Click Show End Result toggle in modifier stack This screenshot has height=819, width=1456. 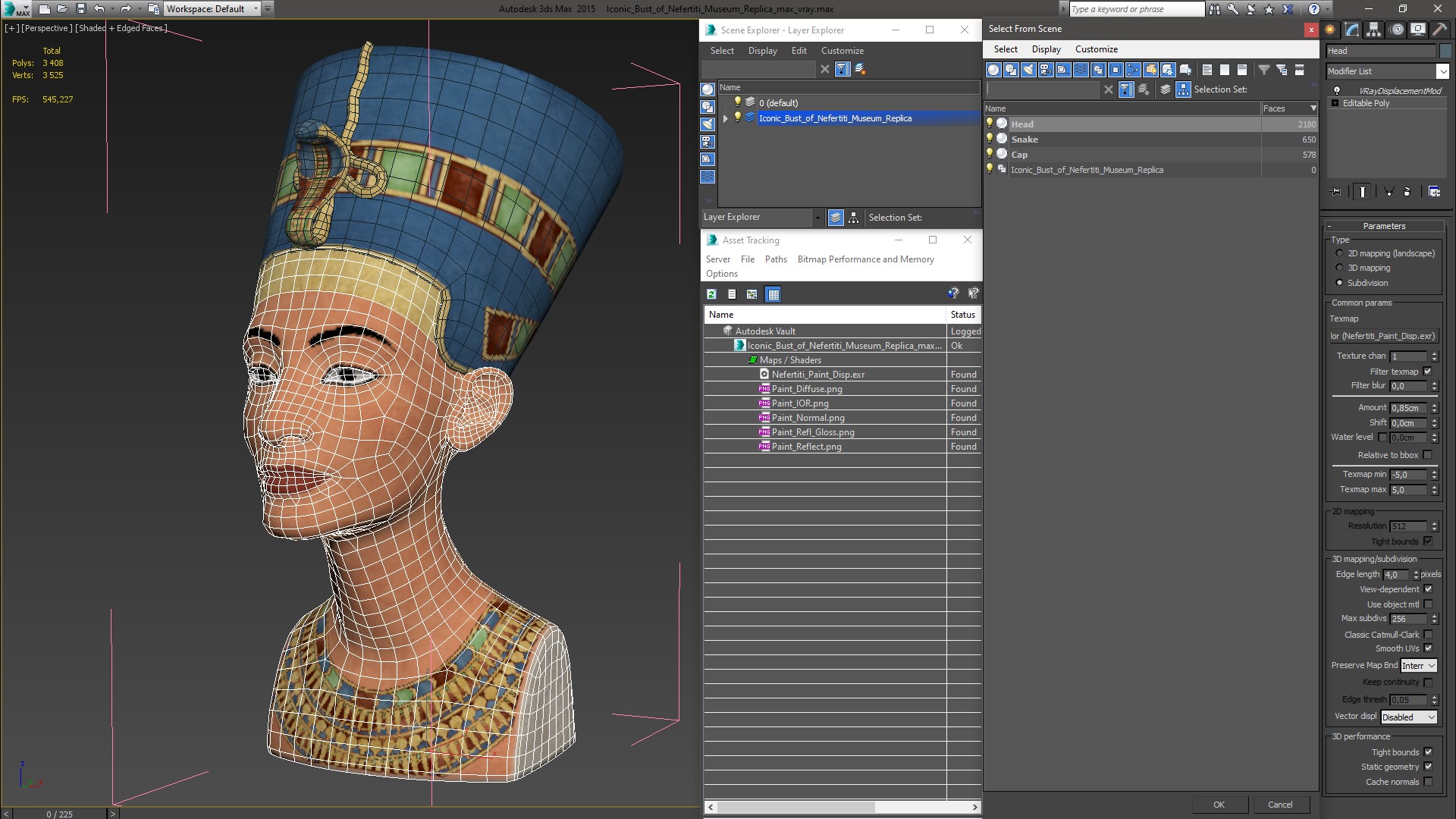(x=1362, y=192)
